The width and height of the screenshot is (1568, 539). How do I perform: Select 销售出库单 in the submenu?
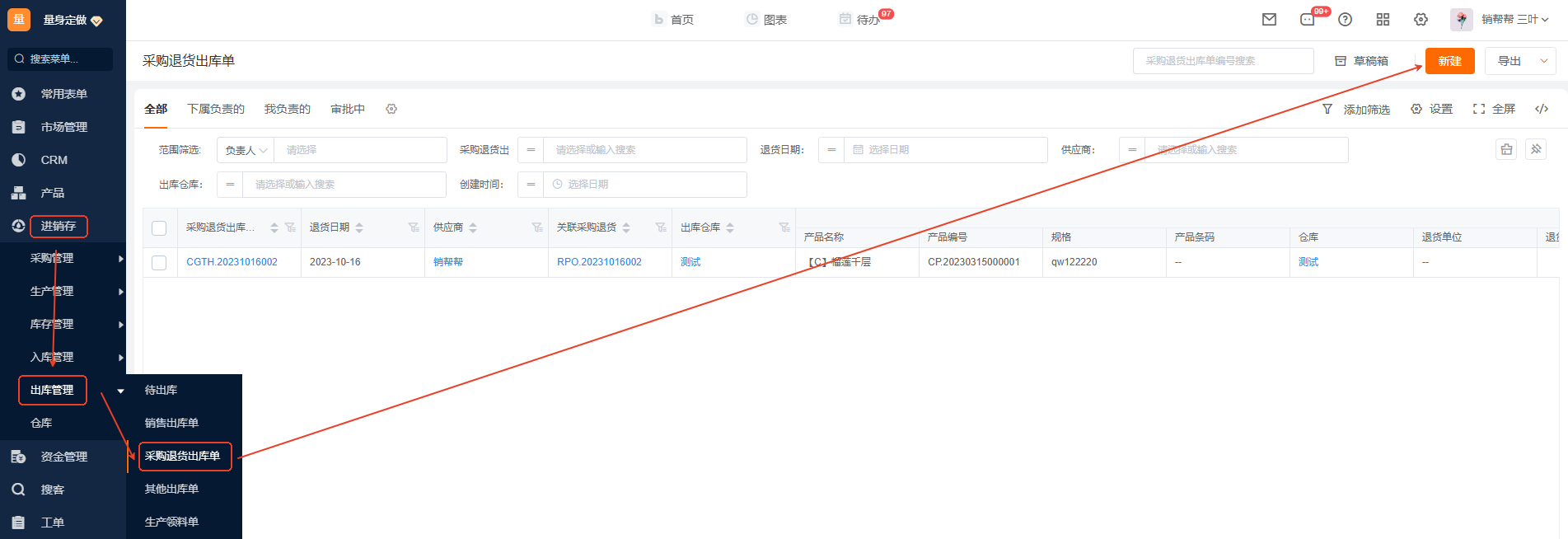coord(171,423)
